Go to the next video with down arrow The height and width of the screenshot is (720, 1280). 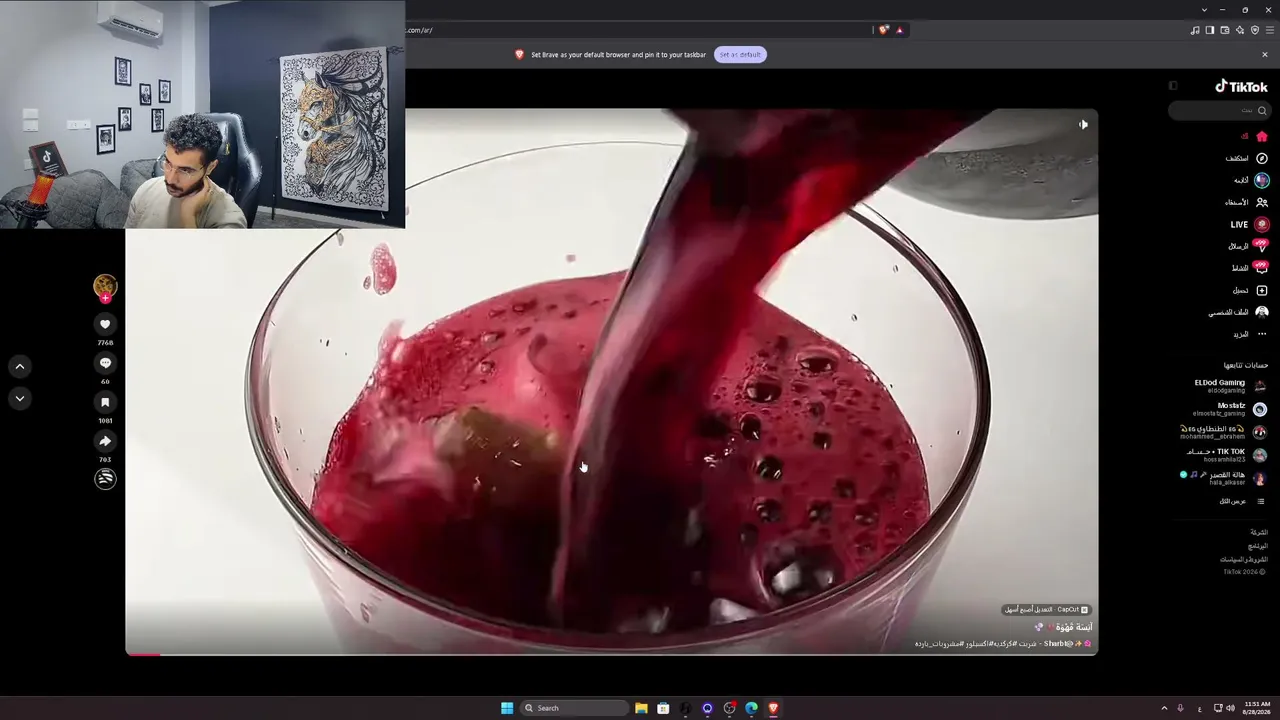19,399
